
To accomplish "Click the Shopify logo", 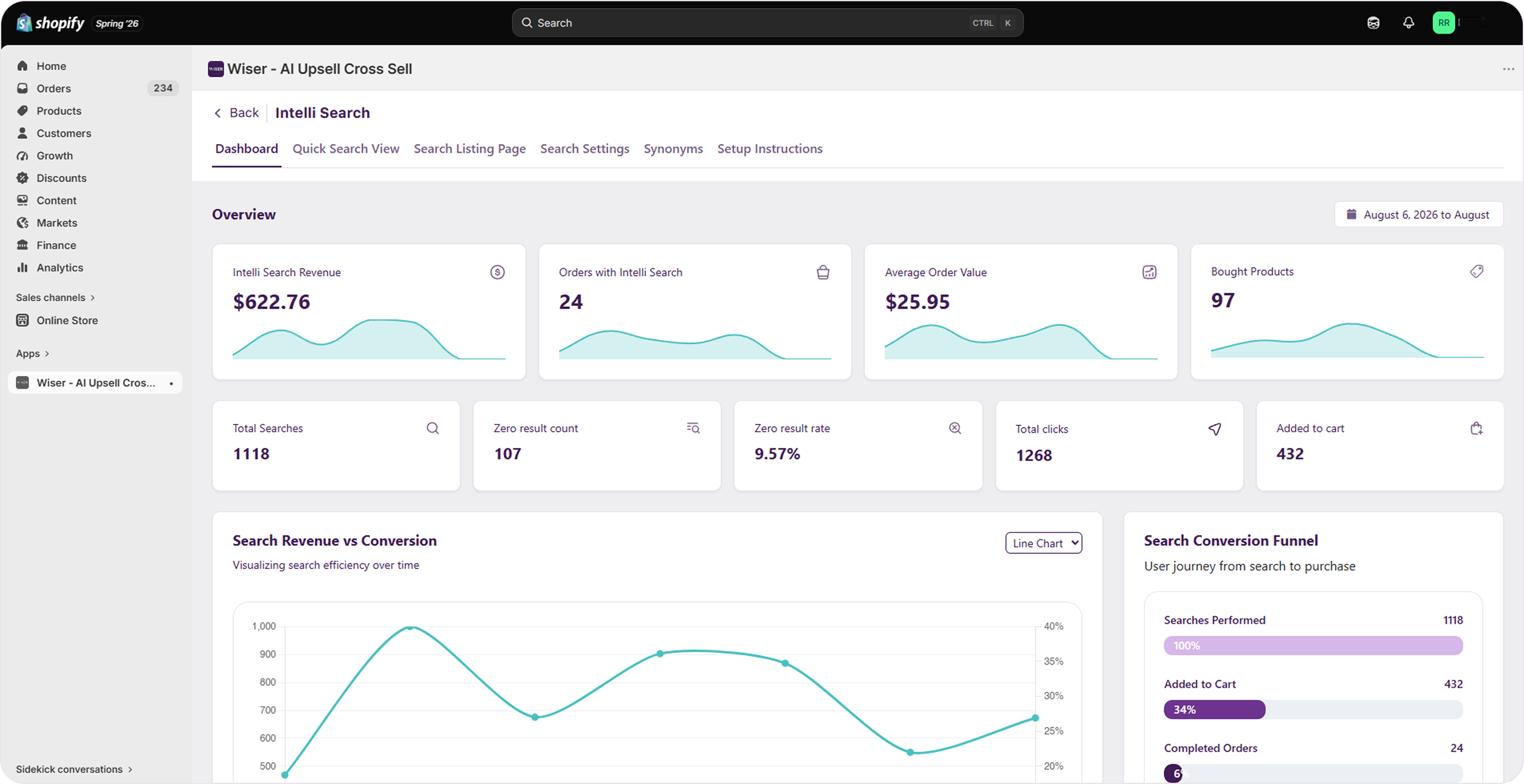I will click(x=51, y=23).
